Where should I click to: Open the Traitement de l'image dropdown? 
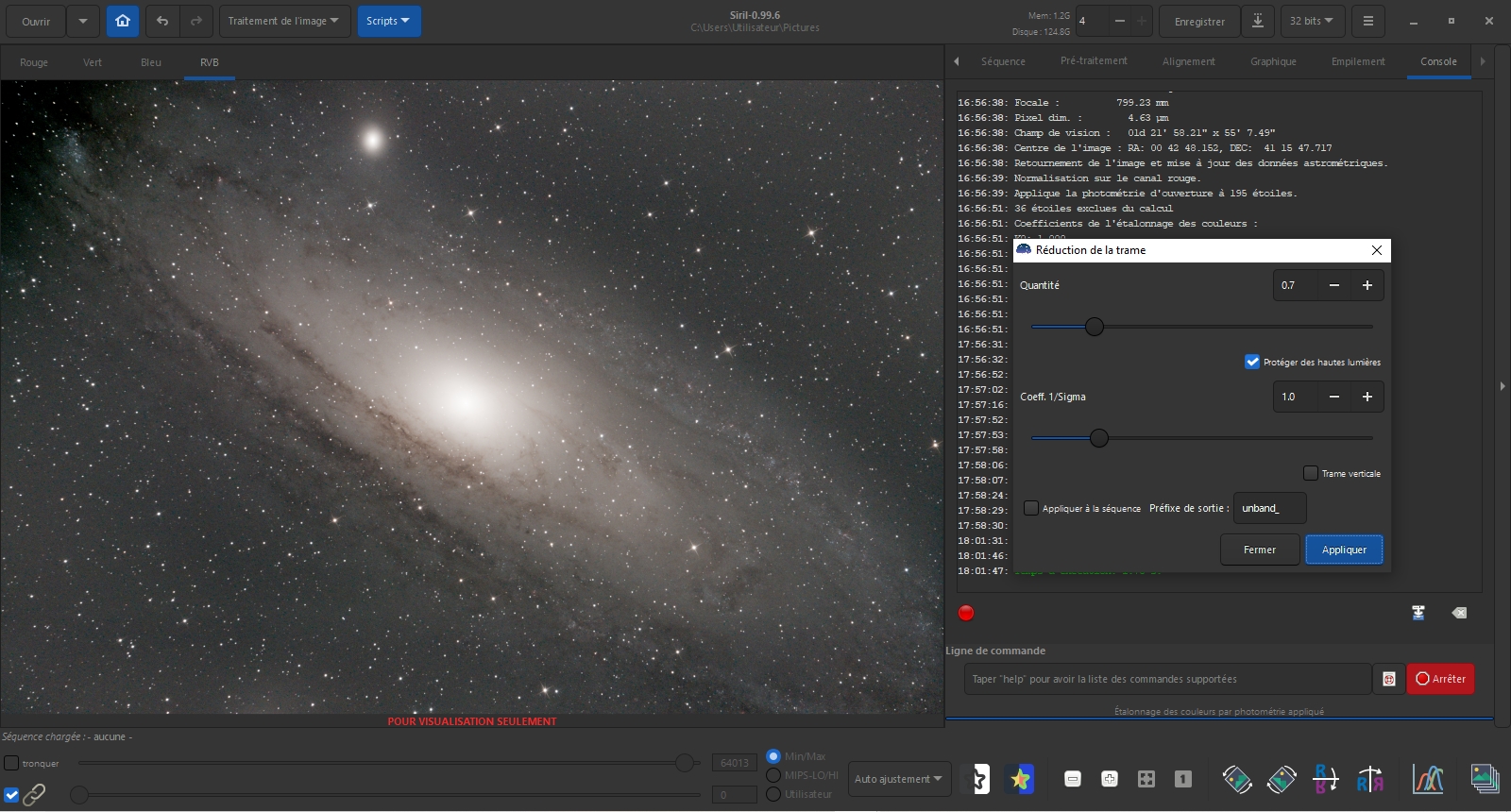tap(283, 21)
